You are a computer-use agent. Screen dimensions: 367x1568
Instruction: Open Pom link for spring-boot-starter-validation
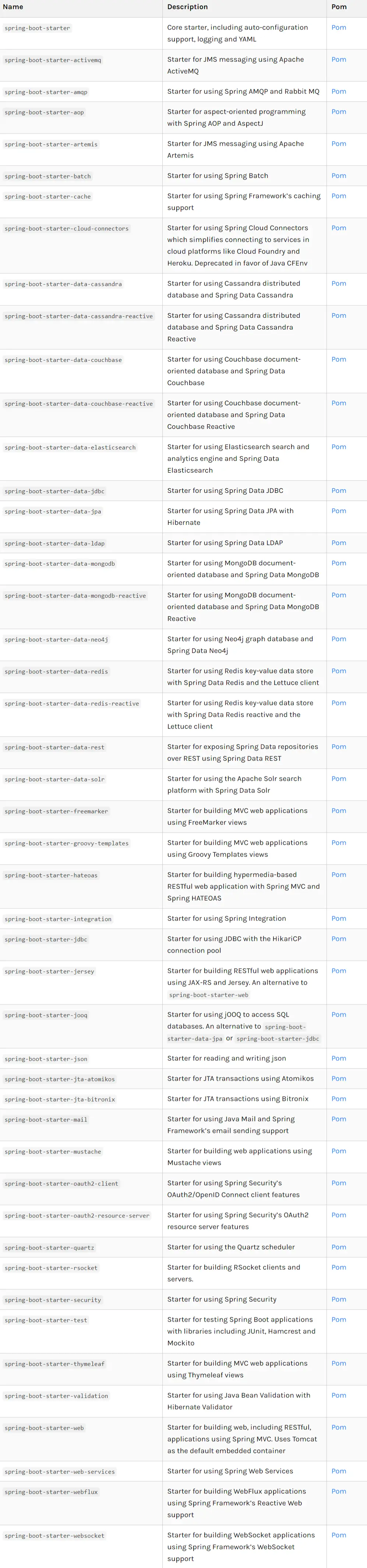coord(338,1396)
